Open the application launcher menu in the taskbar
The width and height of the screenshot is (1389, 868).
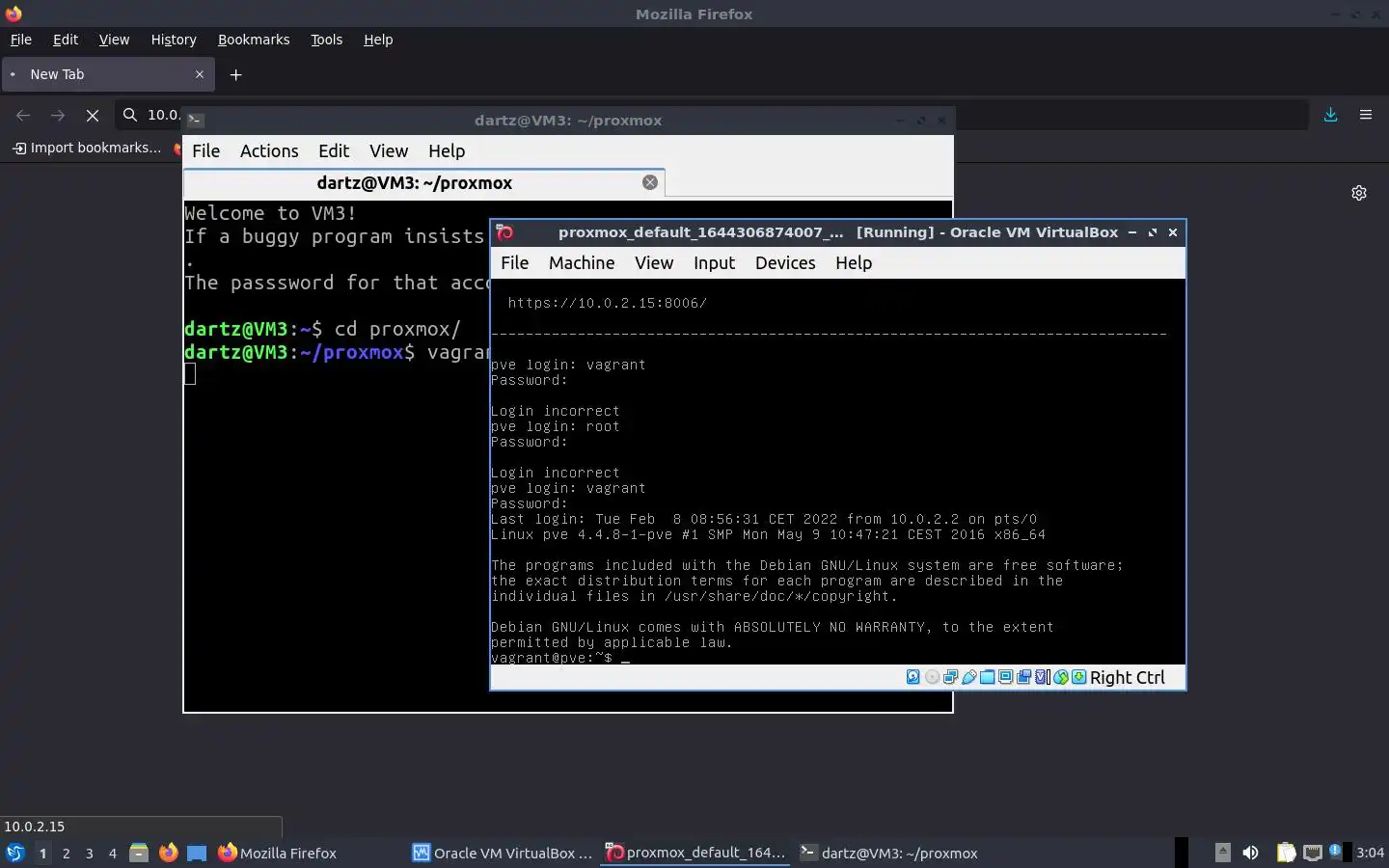coord(14,853)
